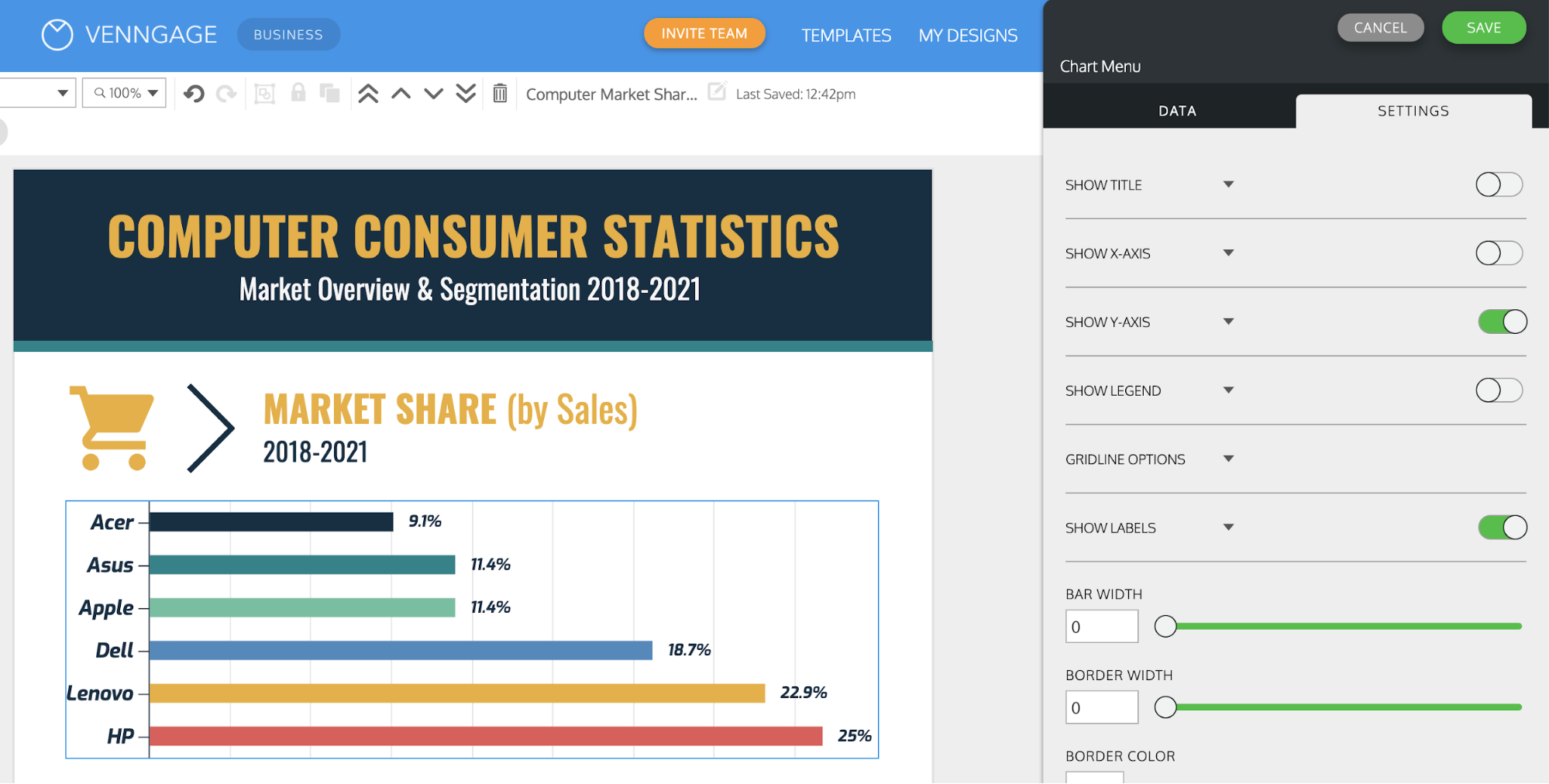1549x784 pixels.
Task: Click the Business plan badge
Action: (x=288, y=35)
